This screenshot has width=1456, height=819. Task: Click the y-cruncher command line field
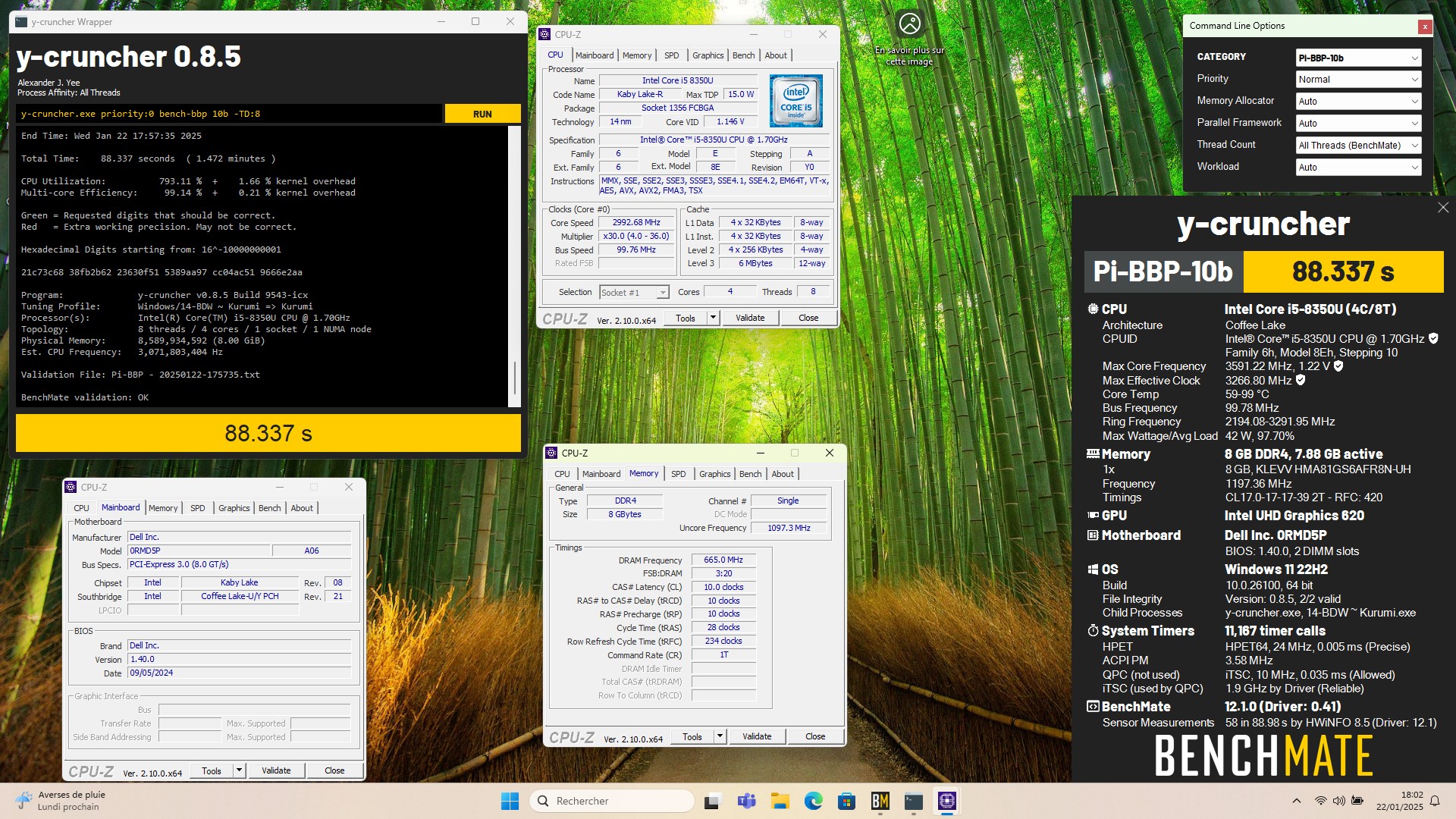point(229,114)
